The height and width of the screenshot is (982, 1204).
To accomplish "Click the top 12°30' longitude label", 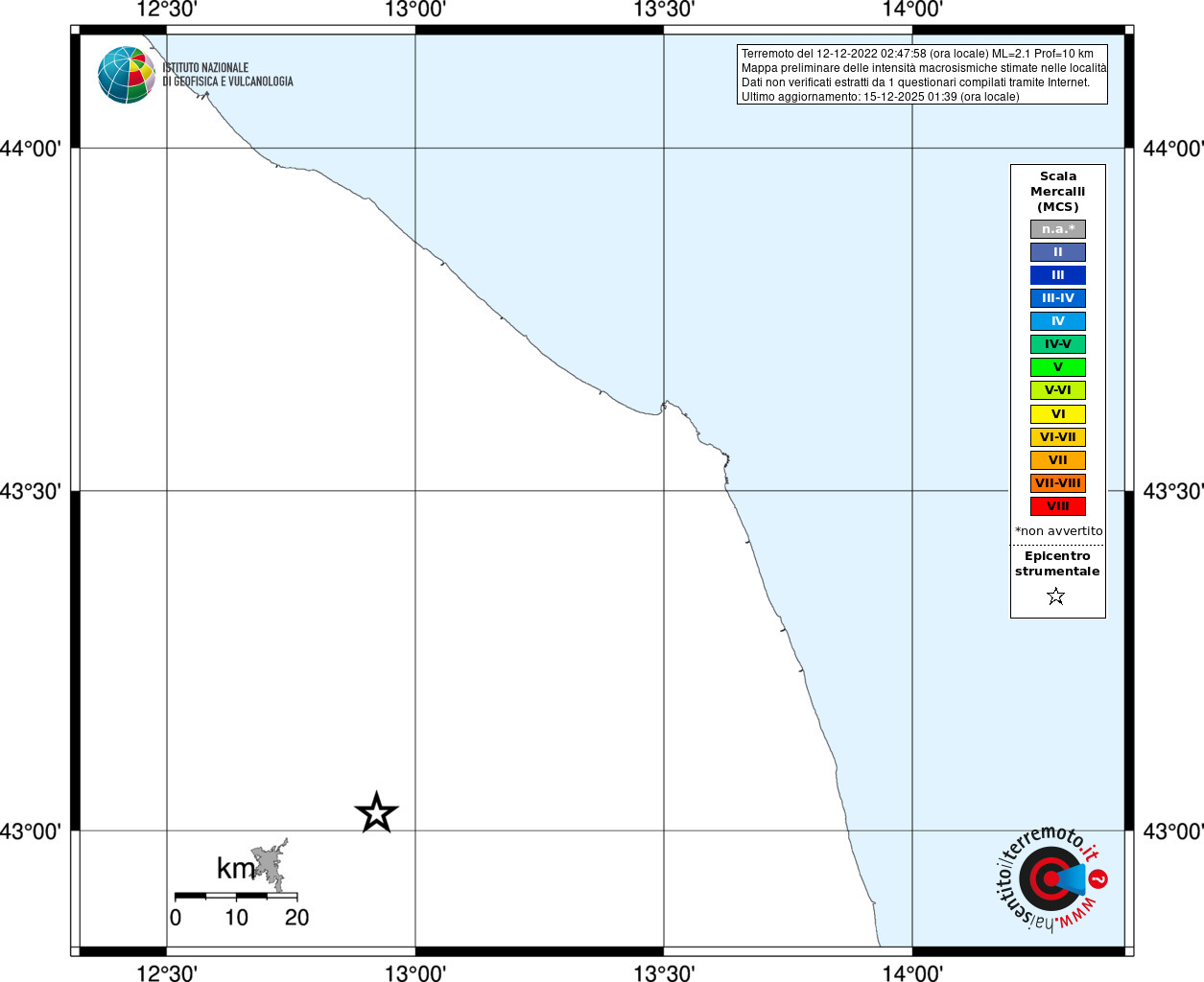I will [167, 10].
